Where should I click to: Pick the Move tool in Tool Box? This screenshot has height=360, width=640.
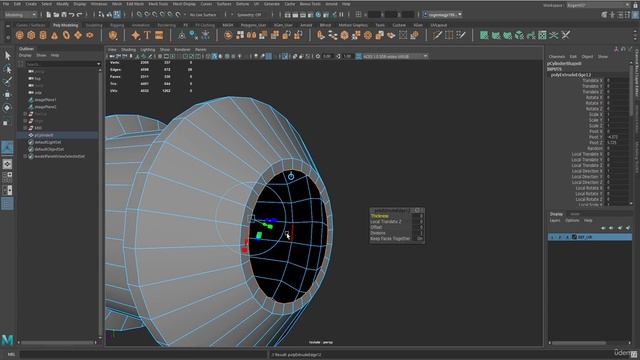[x=7, y=95]
